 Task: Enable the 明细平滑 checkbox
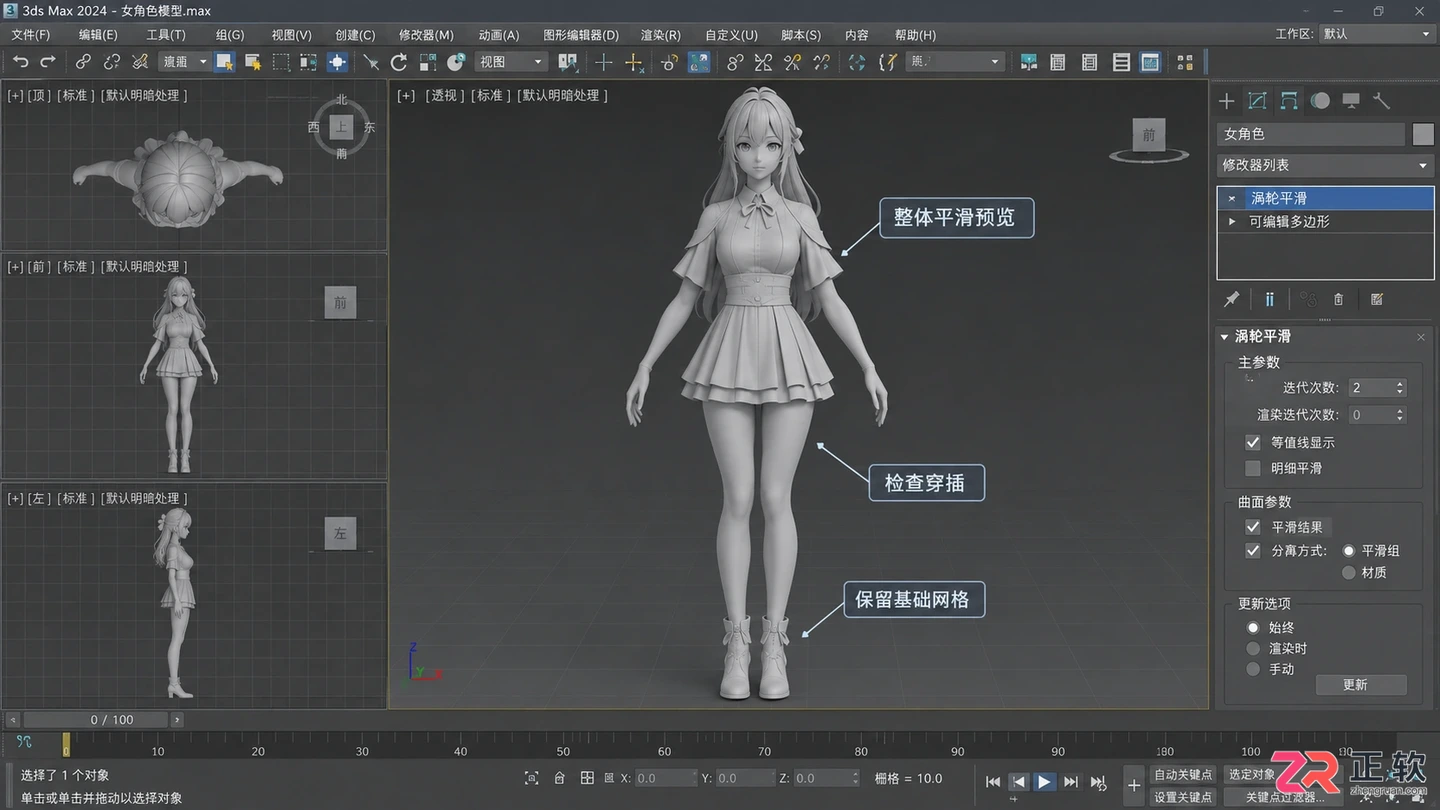pyautogui.click(x=1253, y=468)
